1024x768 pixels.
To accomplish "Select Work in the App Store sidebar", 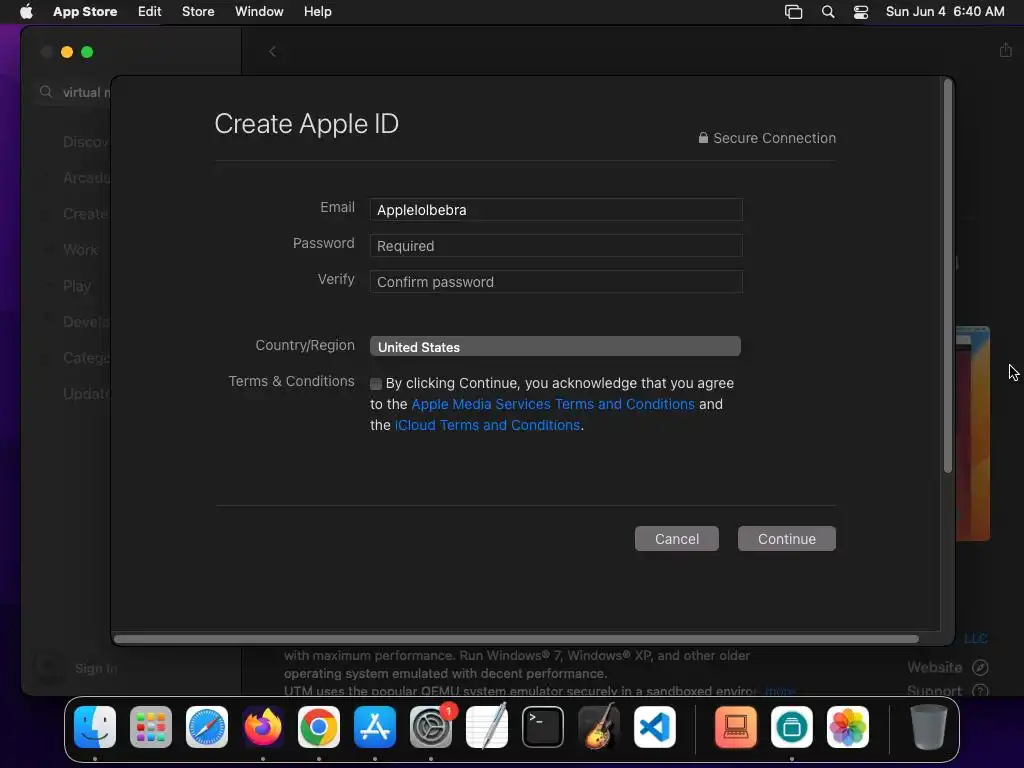I will pos(80,250).
